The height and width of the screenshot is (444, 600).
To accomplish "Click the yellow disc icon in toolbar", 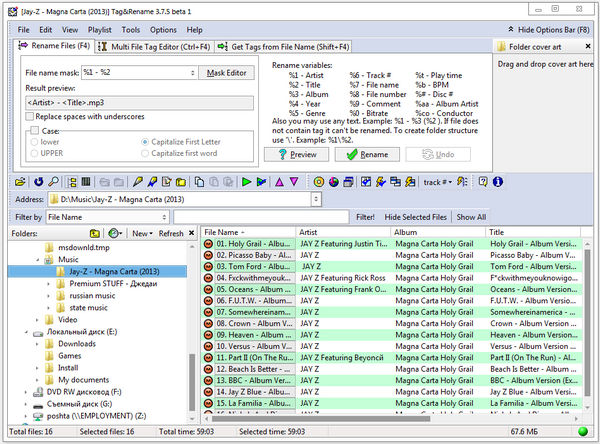I will click(x=319, y=181).
